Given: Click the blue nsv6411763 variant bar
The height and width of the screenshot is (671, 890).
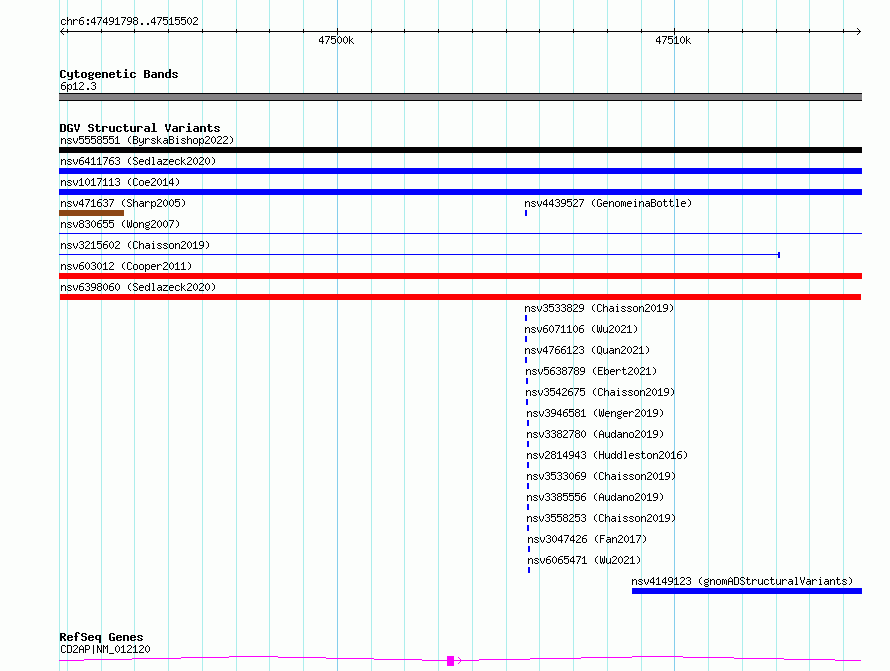Looking at the screenshot, I should 460,171.
